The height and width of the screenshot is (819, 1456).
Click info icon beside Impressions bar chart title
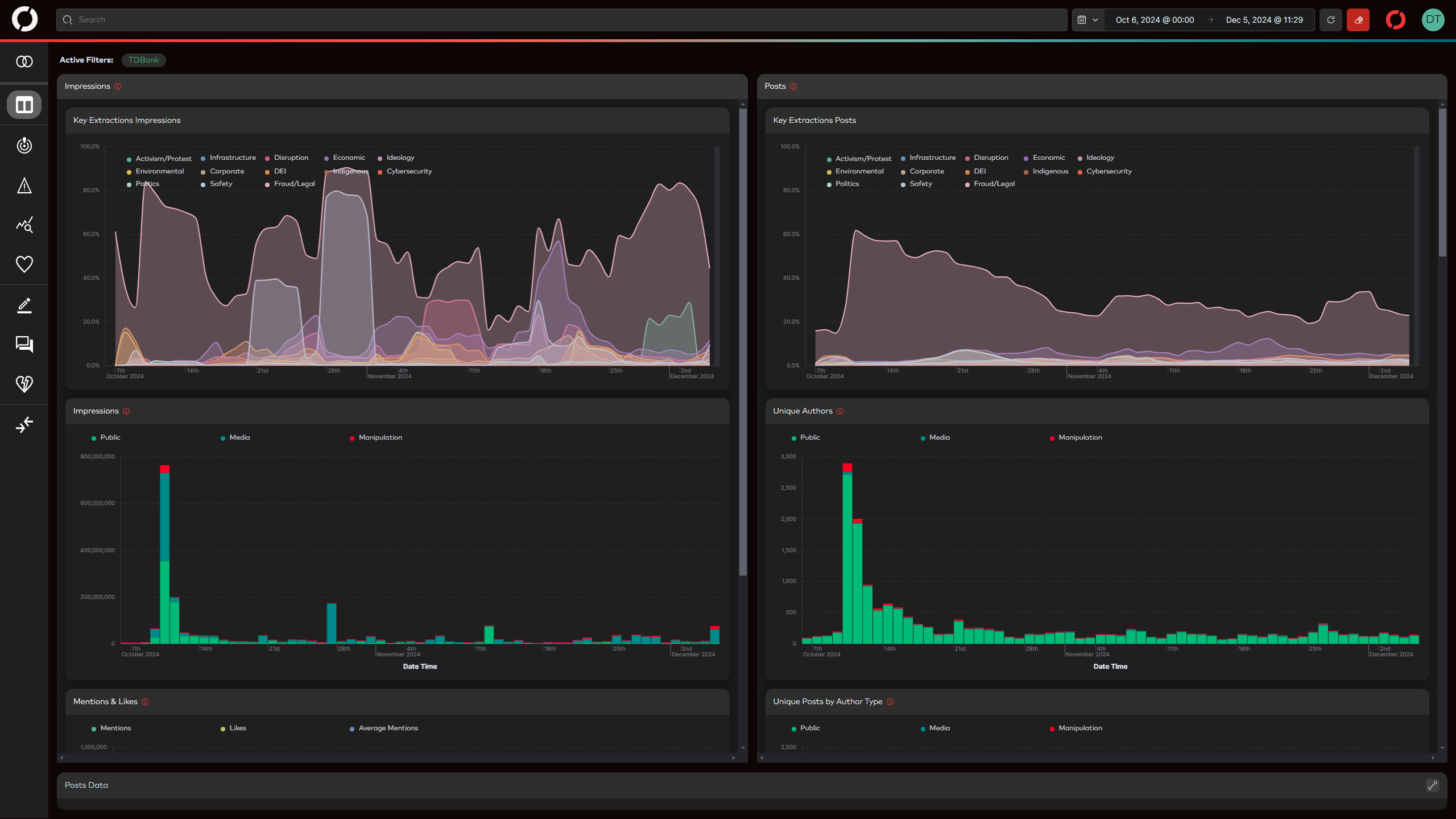tap(126, 411)
